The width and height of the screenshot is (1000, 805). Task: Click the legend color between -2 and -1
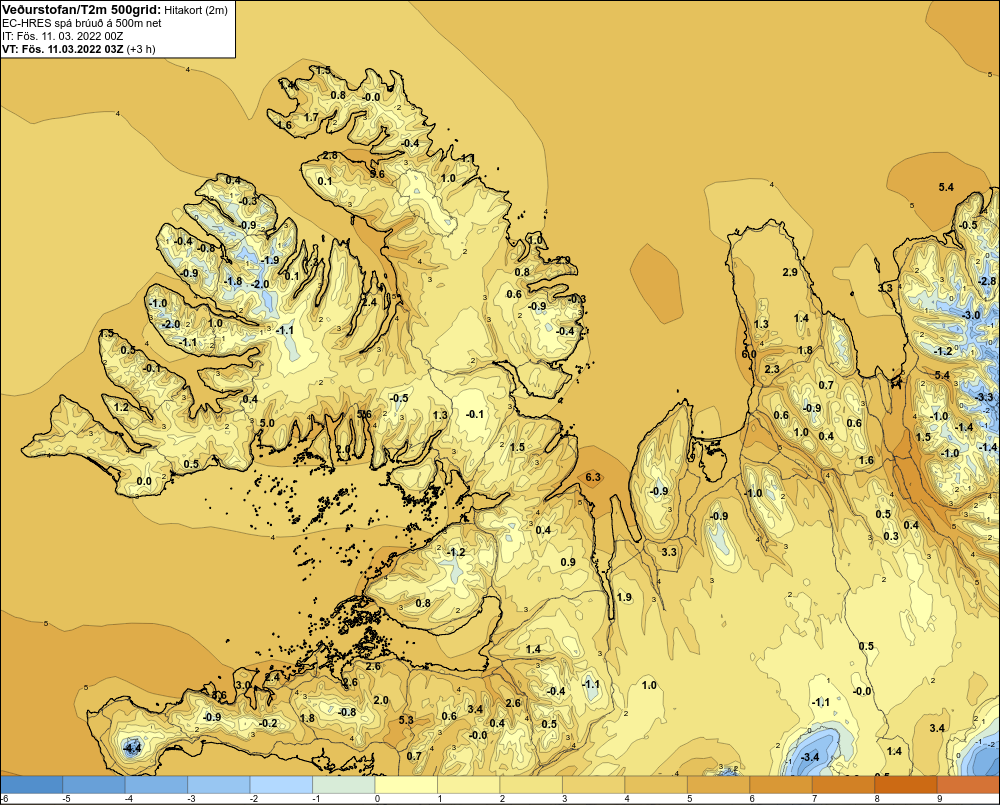point(281,785)
